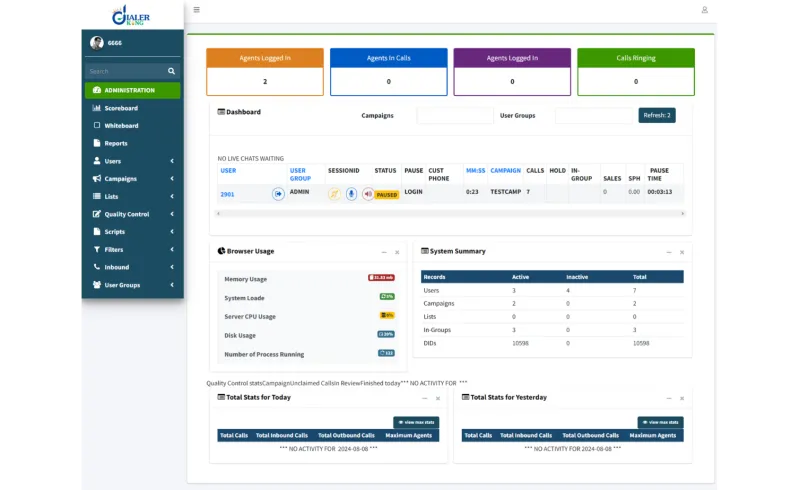This screenshot has height=490, width=800.
Task: Click the Dialer King logo
Action: (131, 16)
